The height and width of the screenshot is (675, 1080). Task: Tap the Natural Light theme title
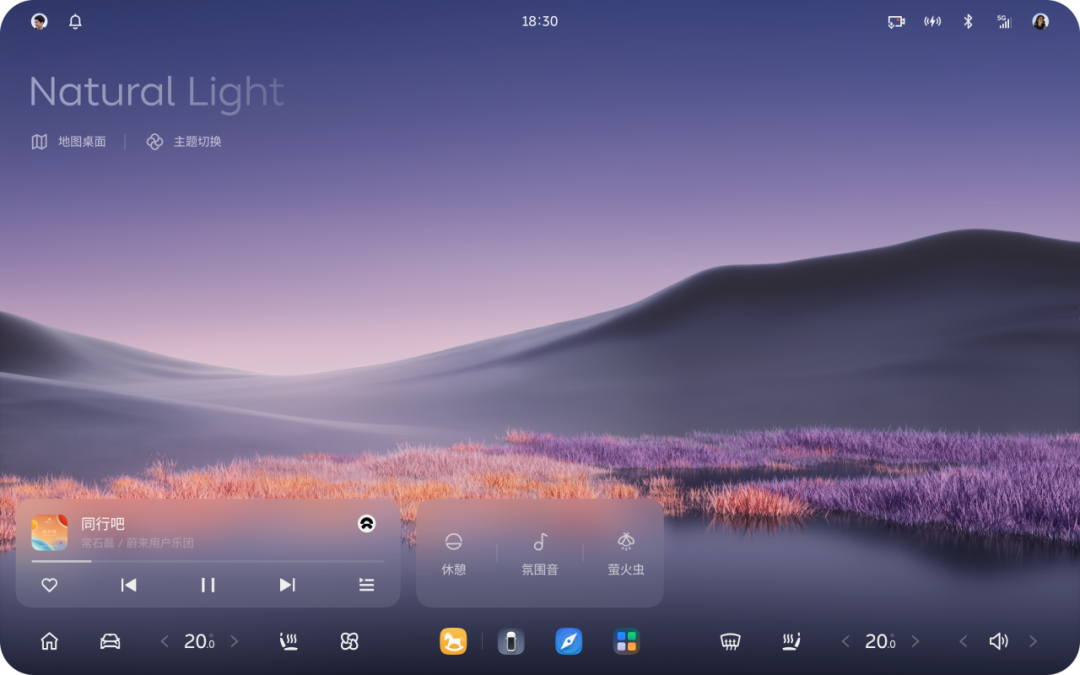pyautogui.click(x=156, y=92)
